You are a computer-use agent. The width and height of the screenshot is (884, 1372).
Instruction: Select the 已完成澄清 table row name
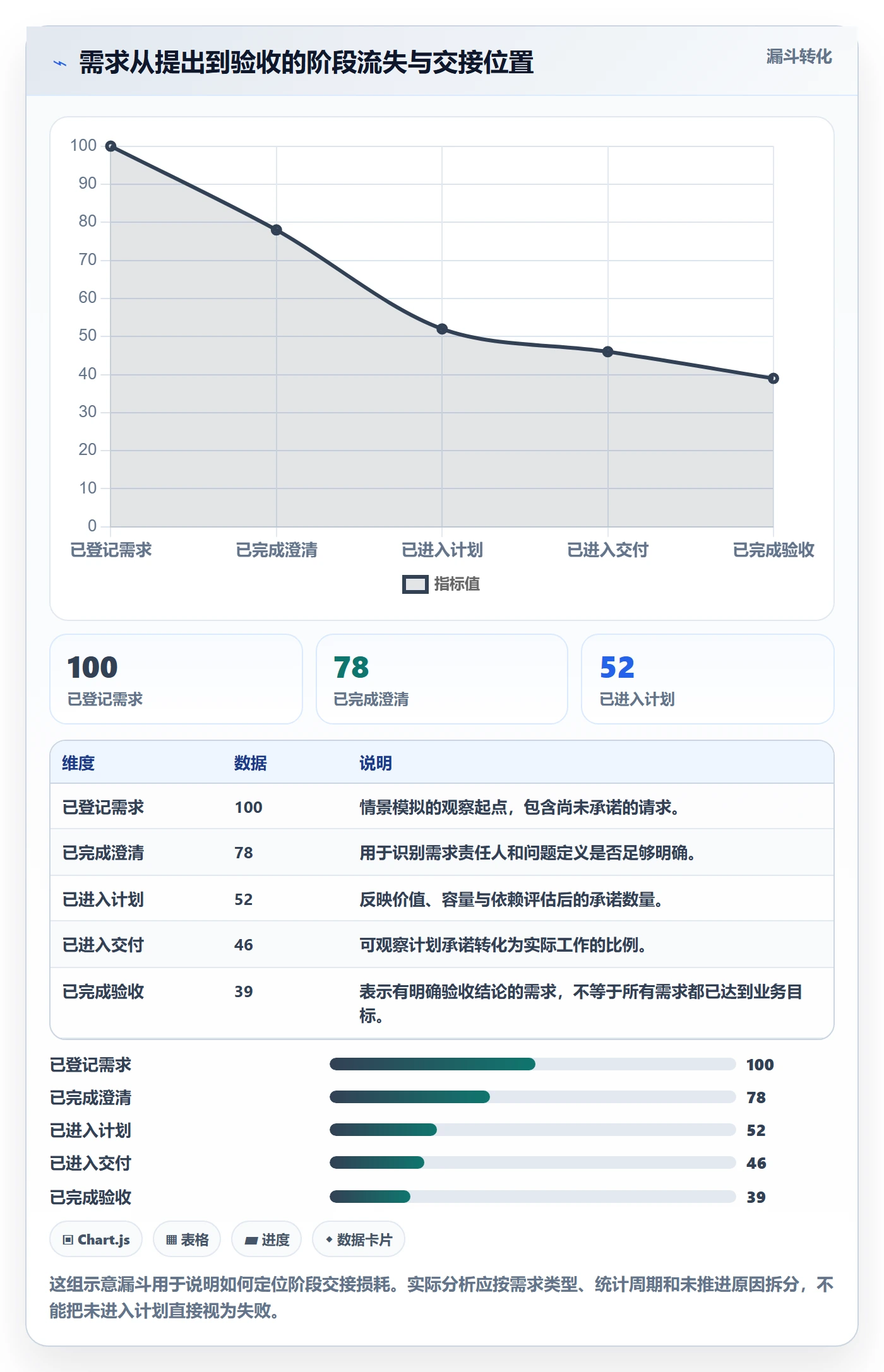click(x=103, y=853)
